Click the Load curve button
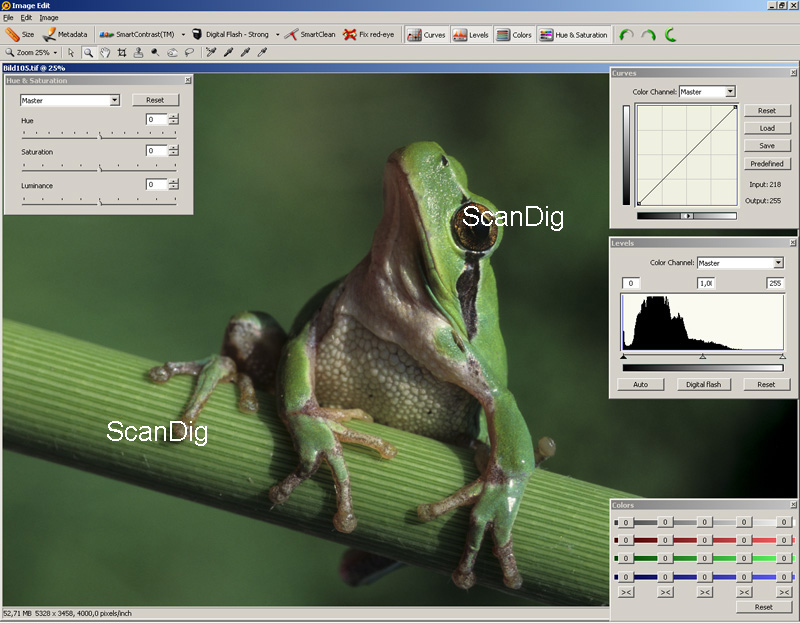Image resolution: width=800 pixels, height=624 pixels. coord(767,128)
